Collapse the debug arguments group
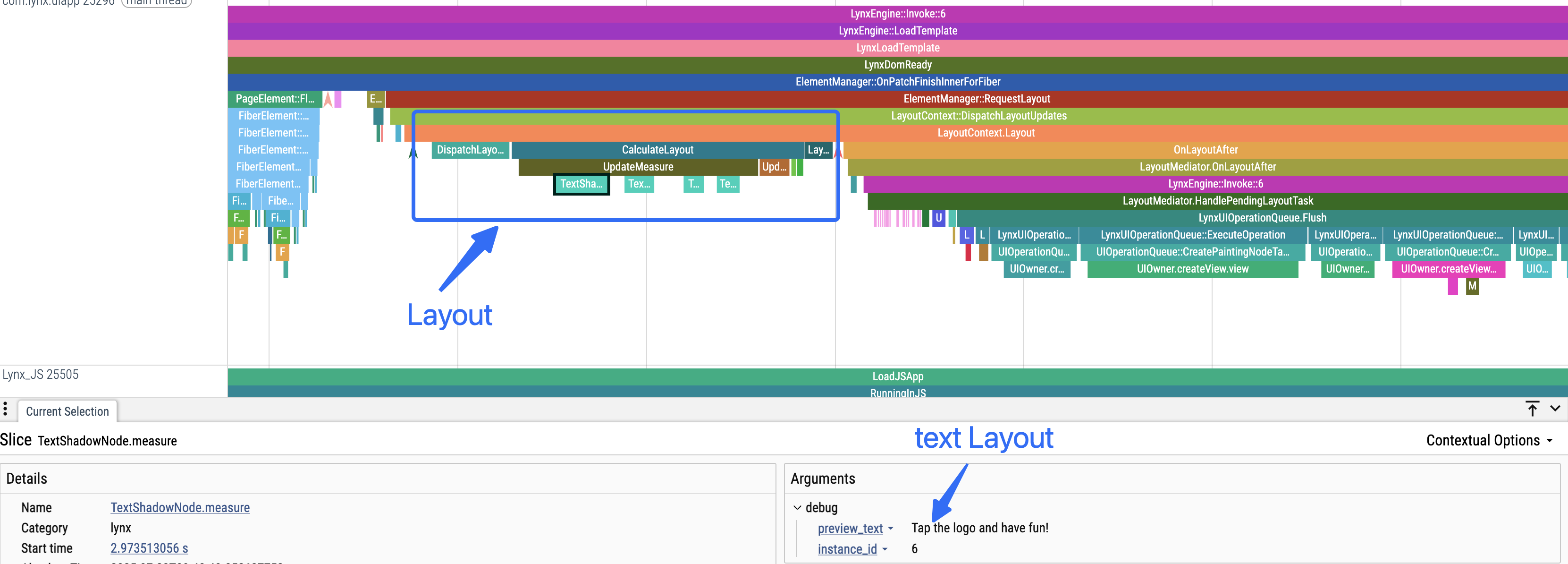1568x564 pixels. pos(797,507)
